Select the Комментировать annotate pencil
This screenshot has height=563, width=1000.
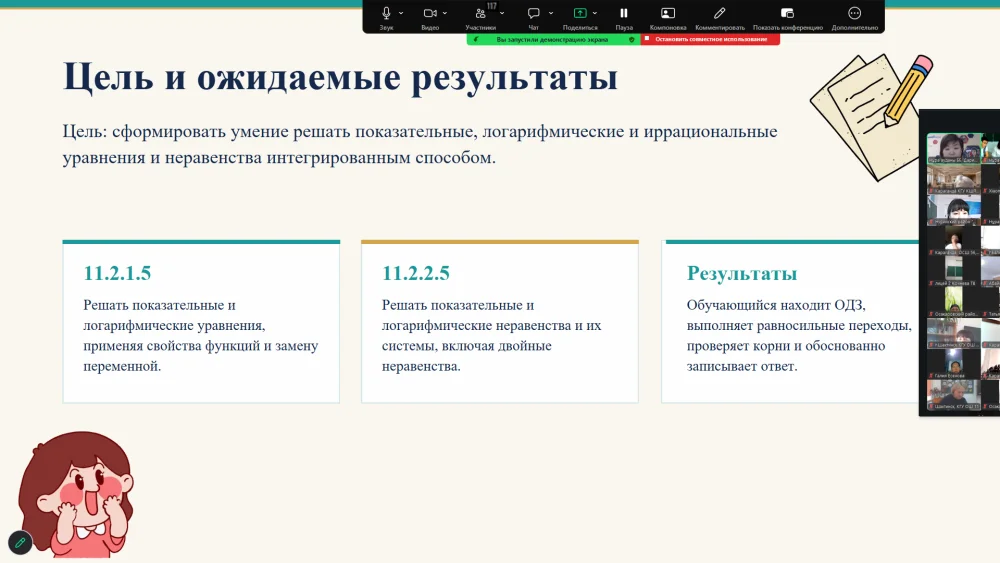(719, 13)
